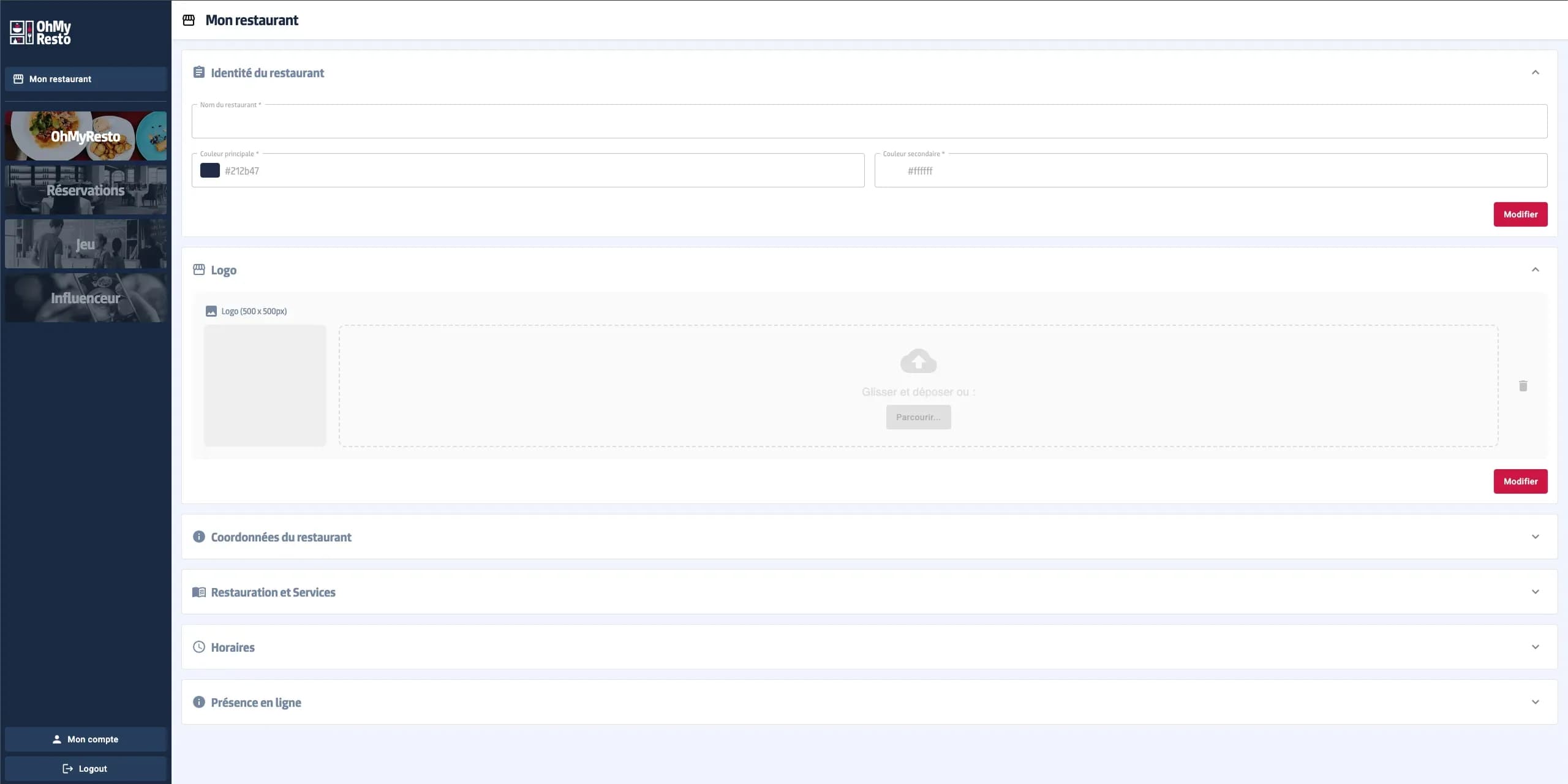Expand the Horaires section
1568x784 pixels.
1536,647
